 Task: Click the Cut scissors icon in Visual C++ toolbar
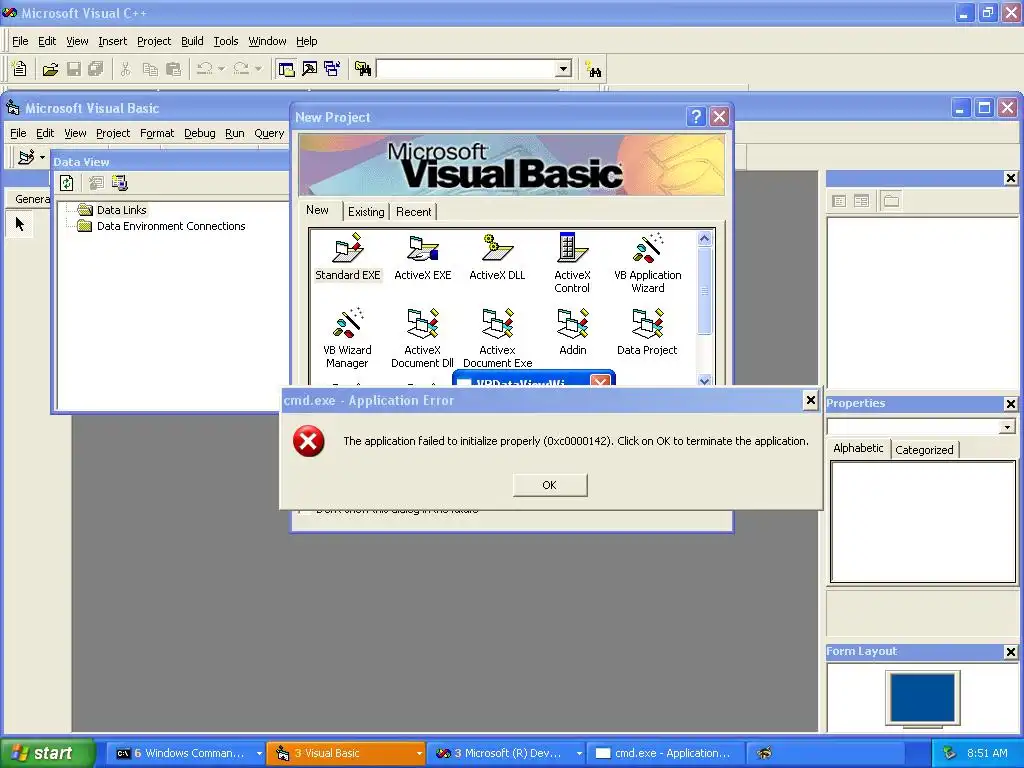click(x=125, y=69)
